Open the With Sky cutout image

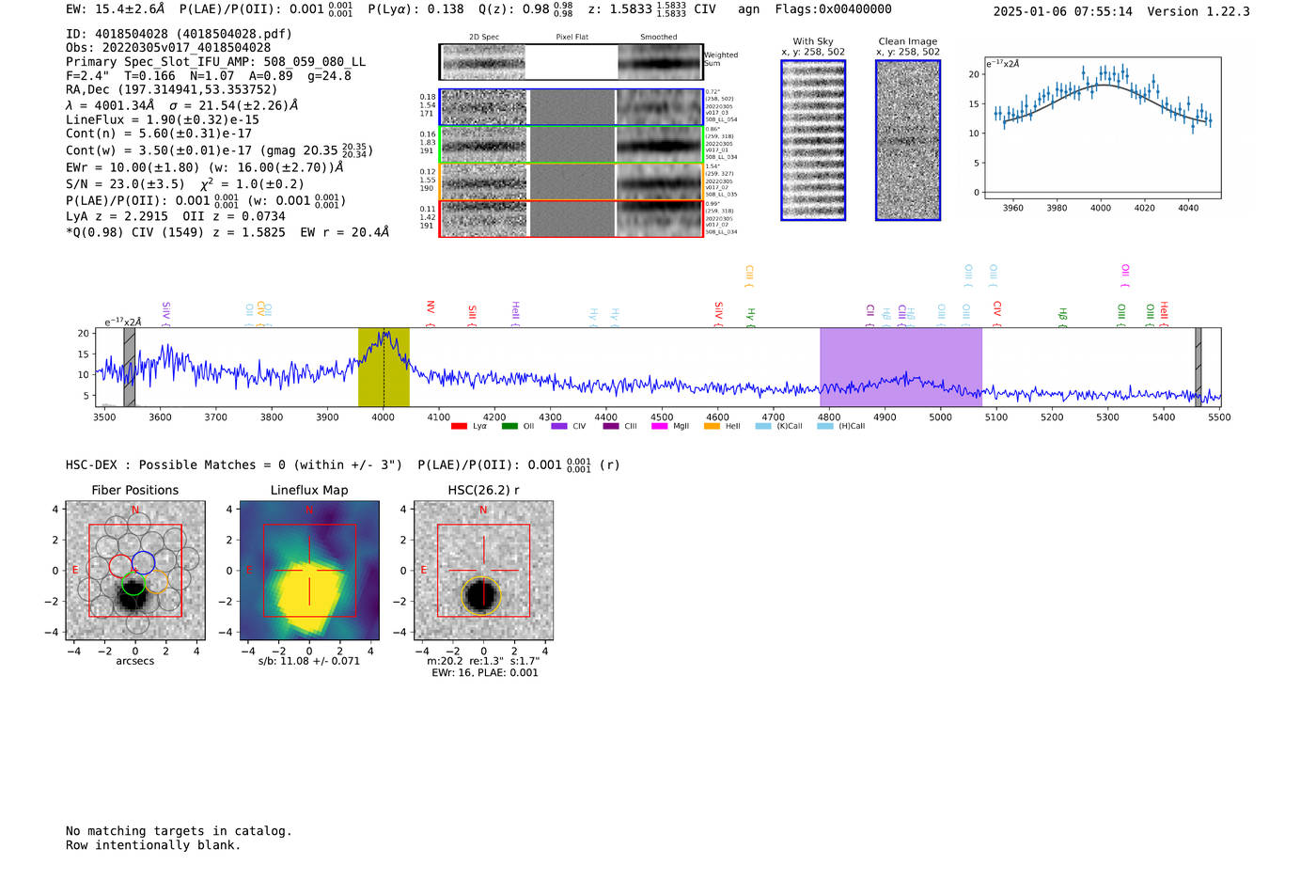[x=813, y=140]
